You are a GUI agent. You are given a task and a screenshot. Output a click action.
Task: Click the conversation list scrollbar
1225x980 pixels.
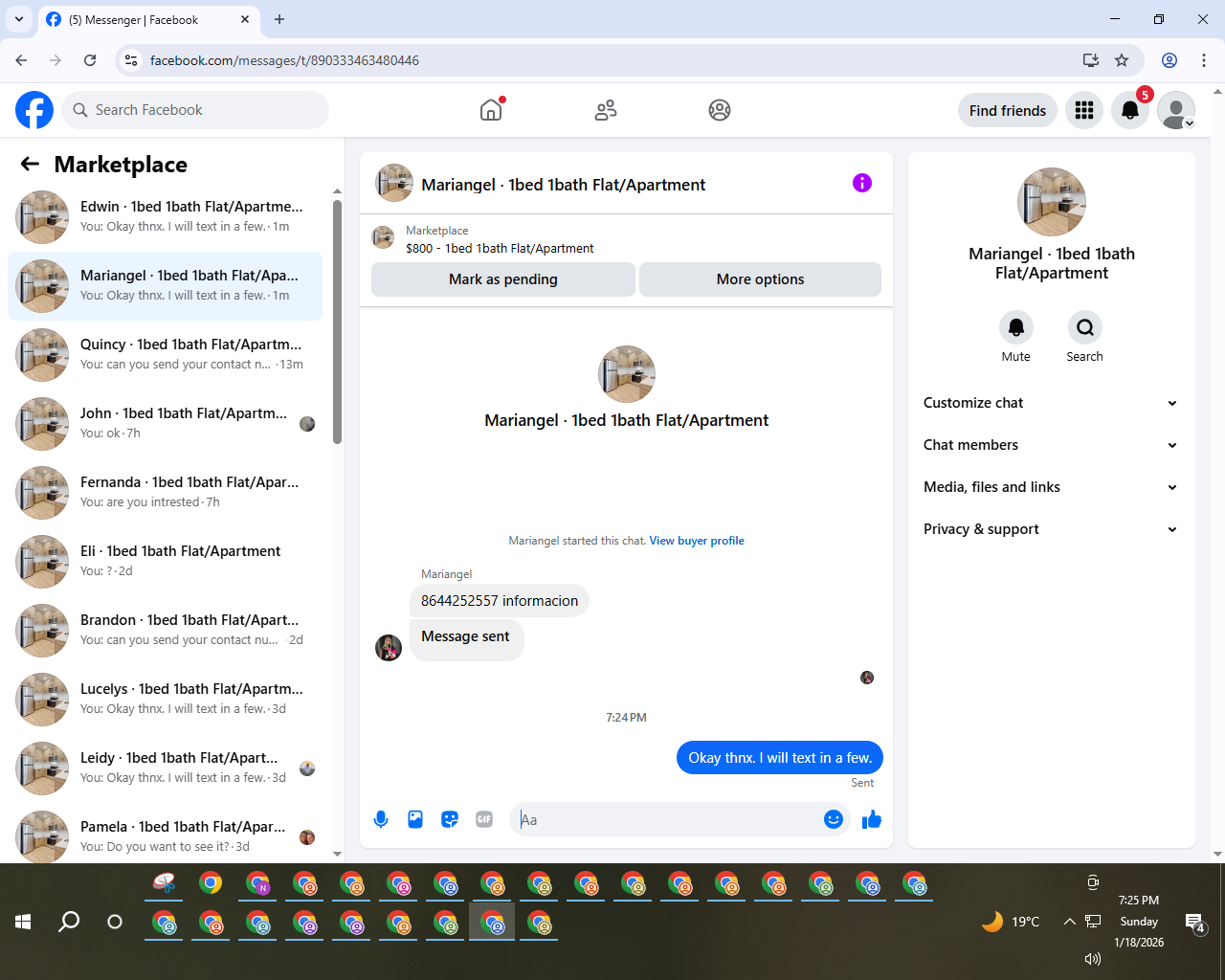coord(337,322)
